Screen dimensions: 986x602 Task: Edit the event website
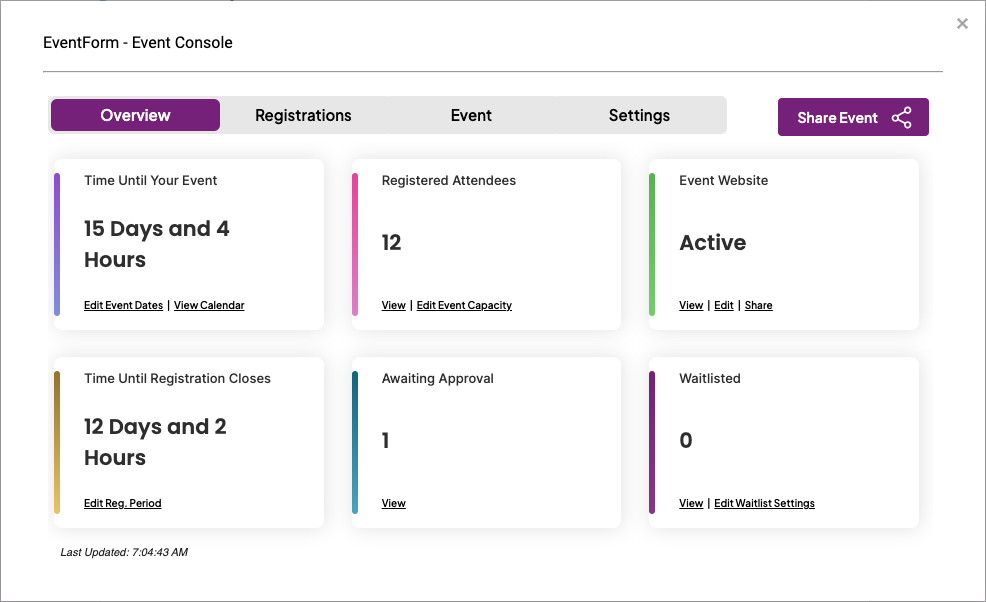(x=724, y=305)
